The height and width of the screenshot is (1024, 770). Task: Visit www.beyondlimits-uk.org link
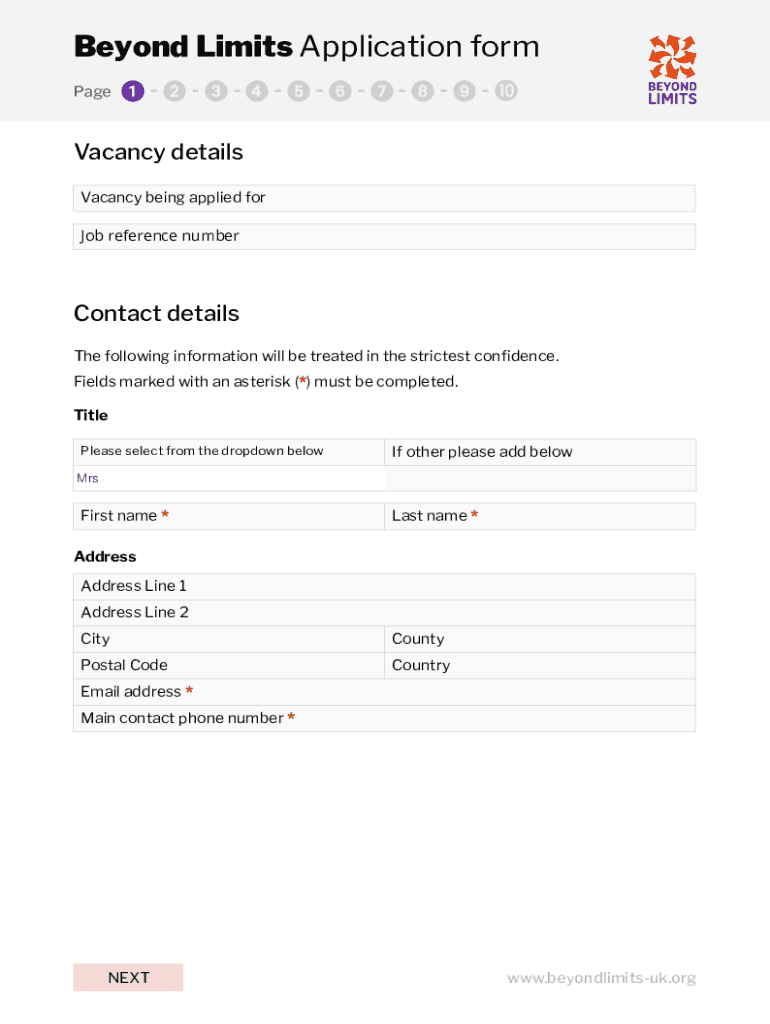tap(601, 978)
